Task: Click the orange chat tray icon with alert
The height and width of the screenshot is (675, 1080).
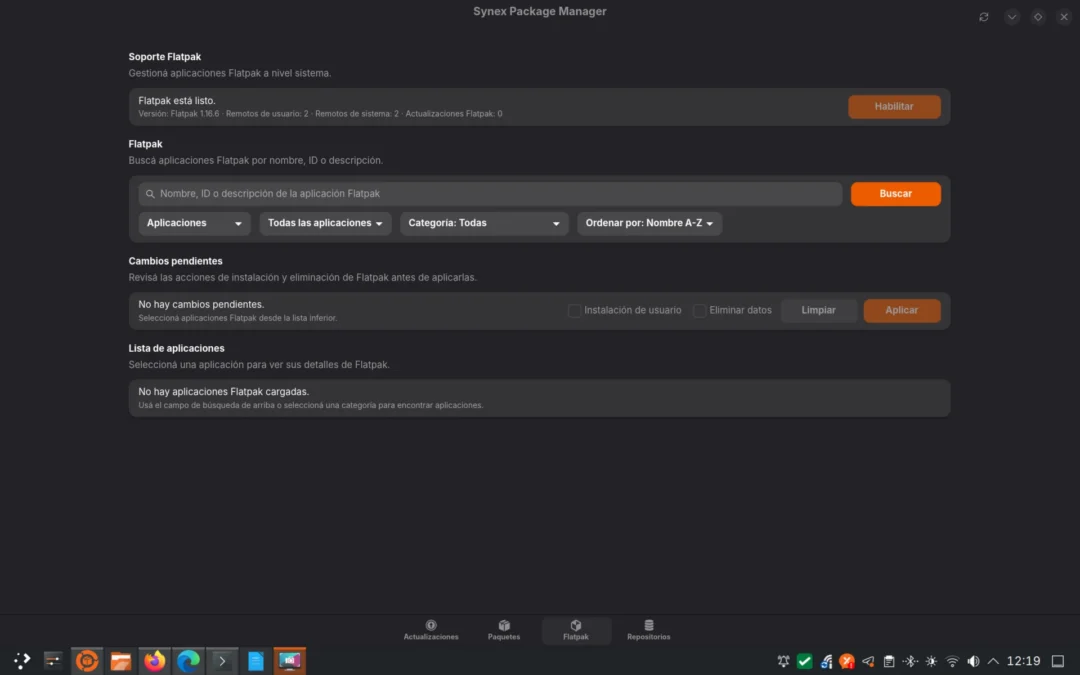Action: [847, 661]
